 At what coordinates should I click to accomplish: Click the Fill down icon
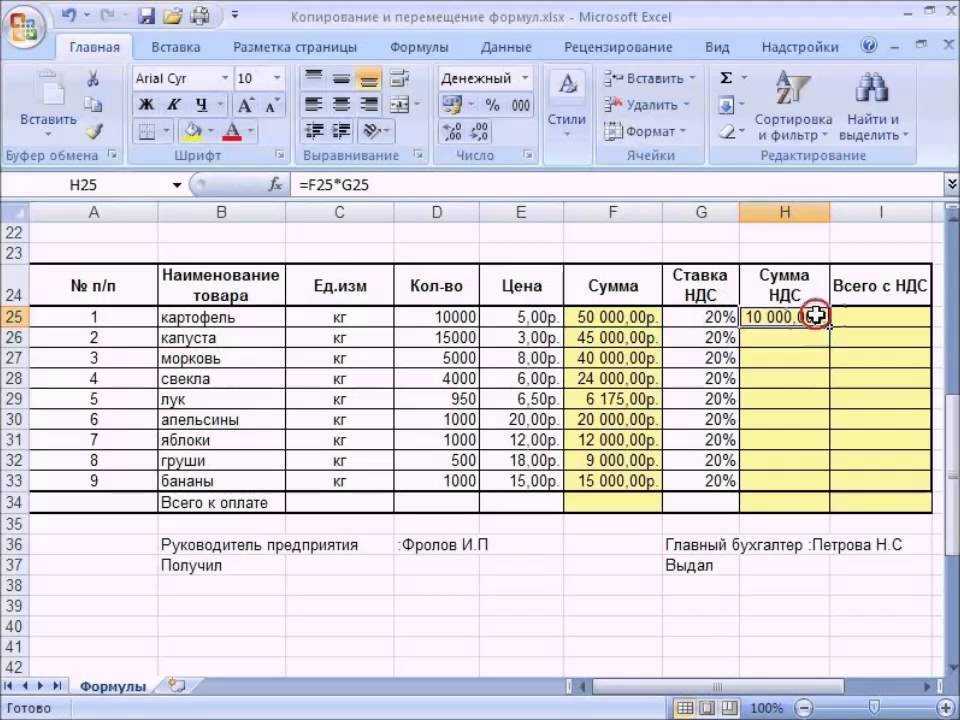pos(726,105)
